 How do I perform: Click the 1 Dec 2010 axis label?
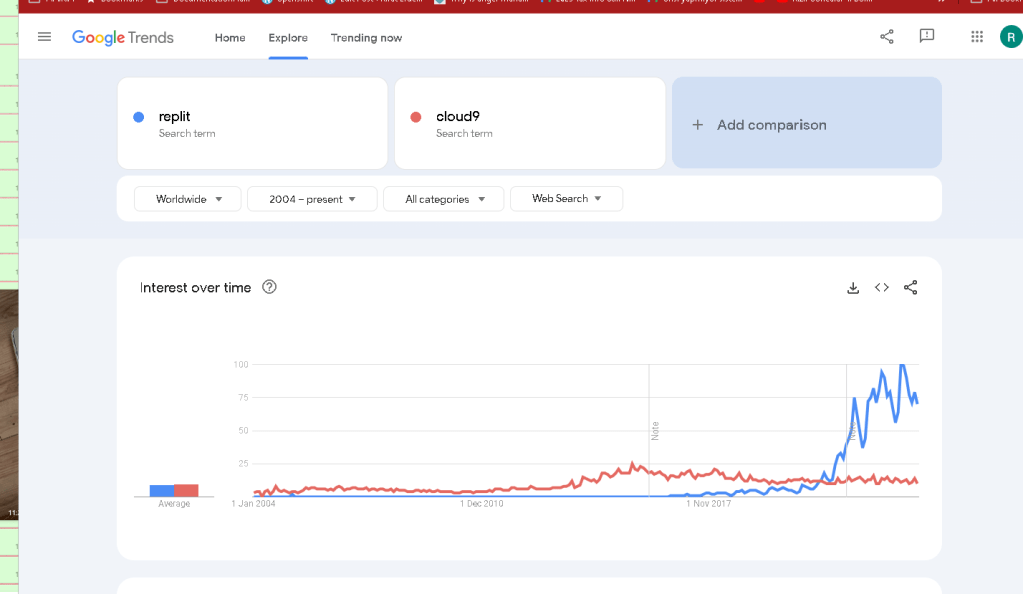point(481,504)
